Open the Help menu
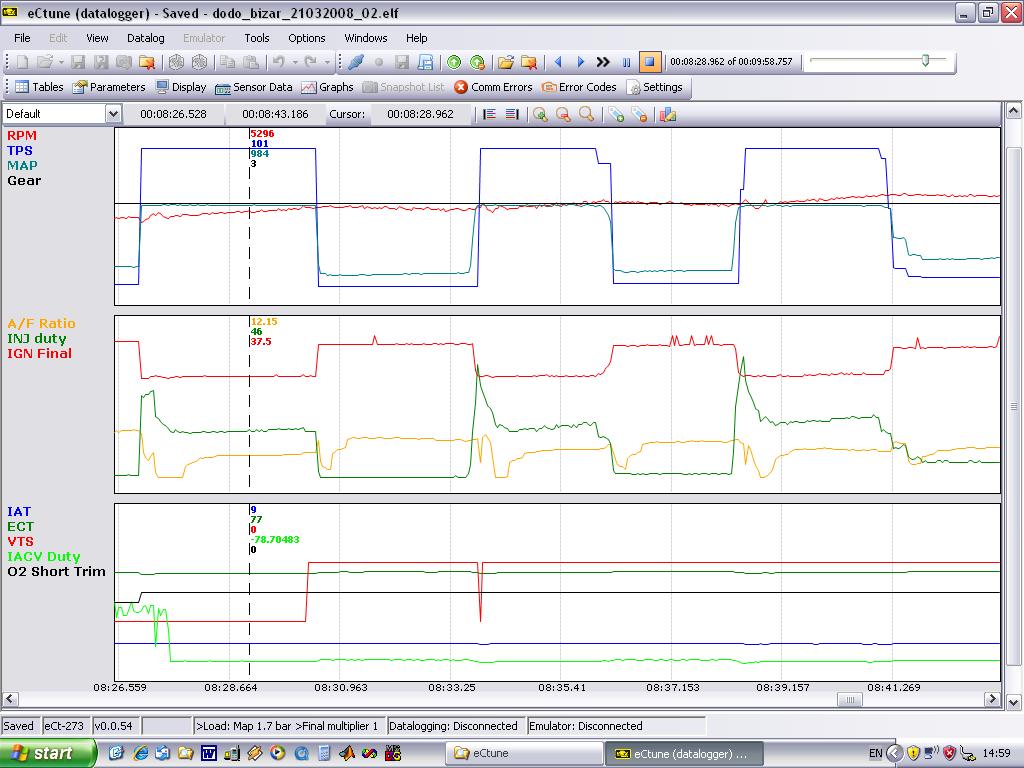Viewport: 1024px width, 768px height. (x=417, y=38)
